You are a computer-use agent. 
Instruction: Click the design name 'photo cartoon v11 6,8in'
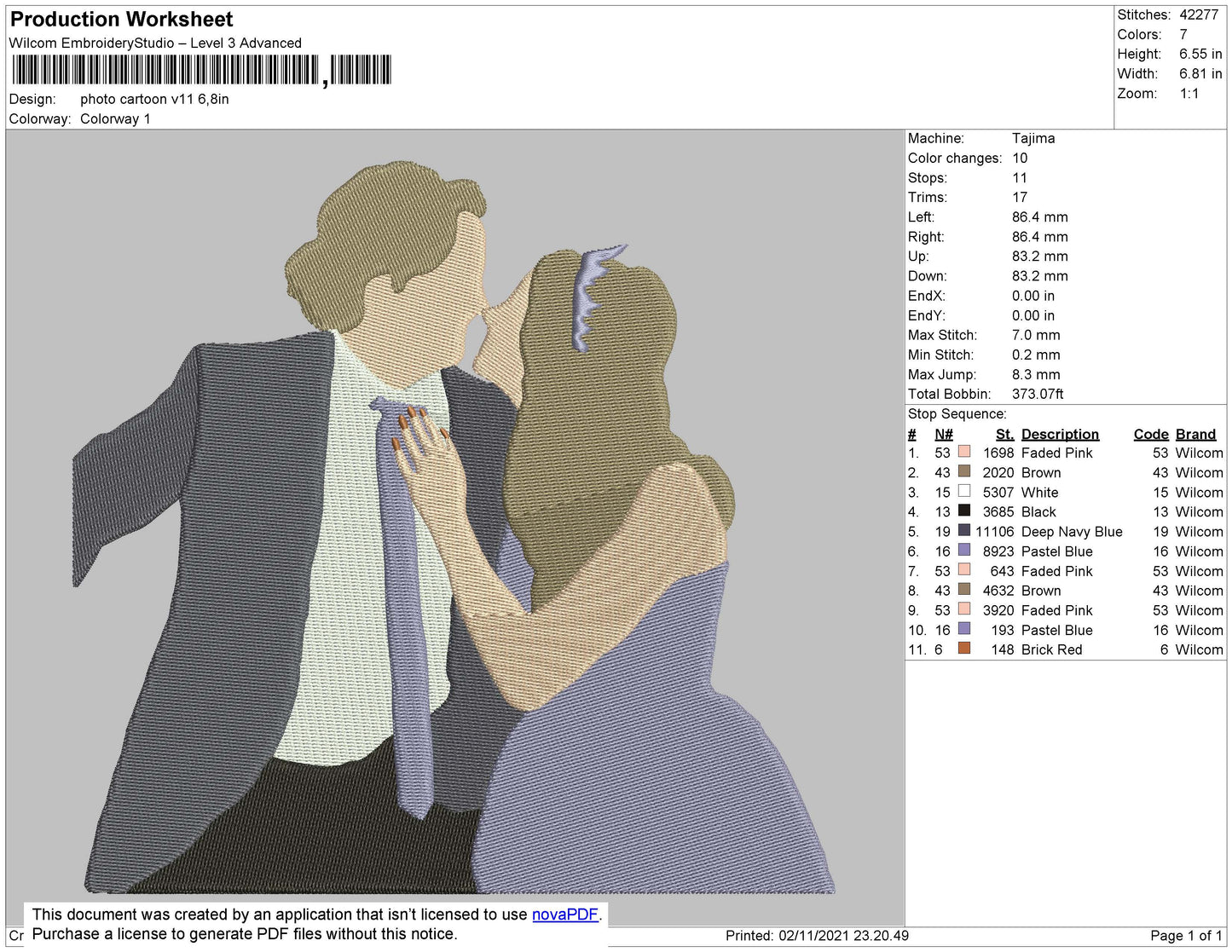[x=154, y=99]
